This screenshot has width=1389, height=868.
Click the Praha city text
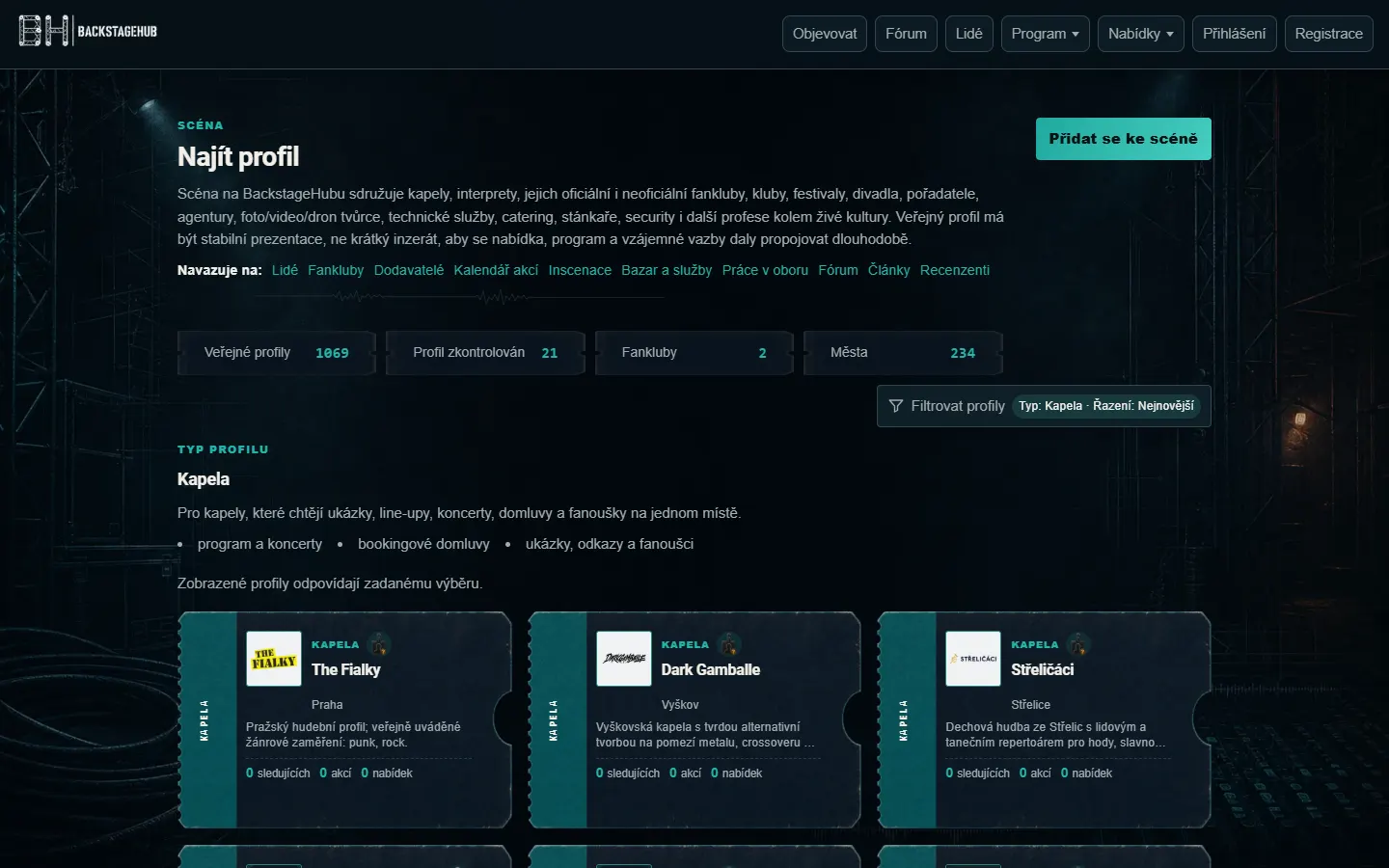coord(327,705)
